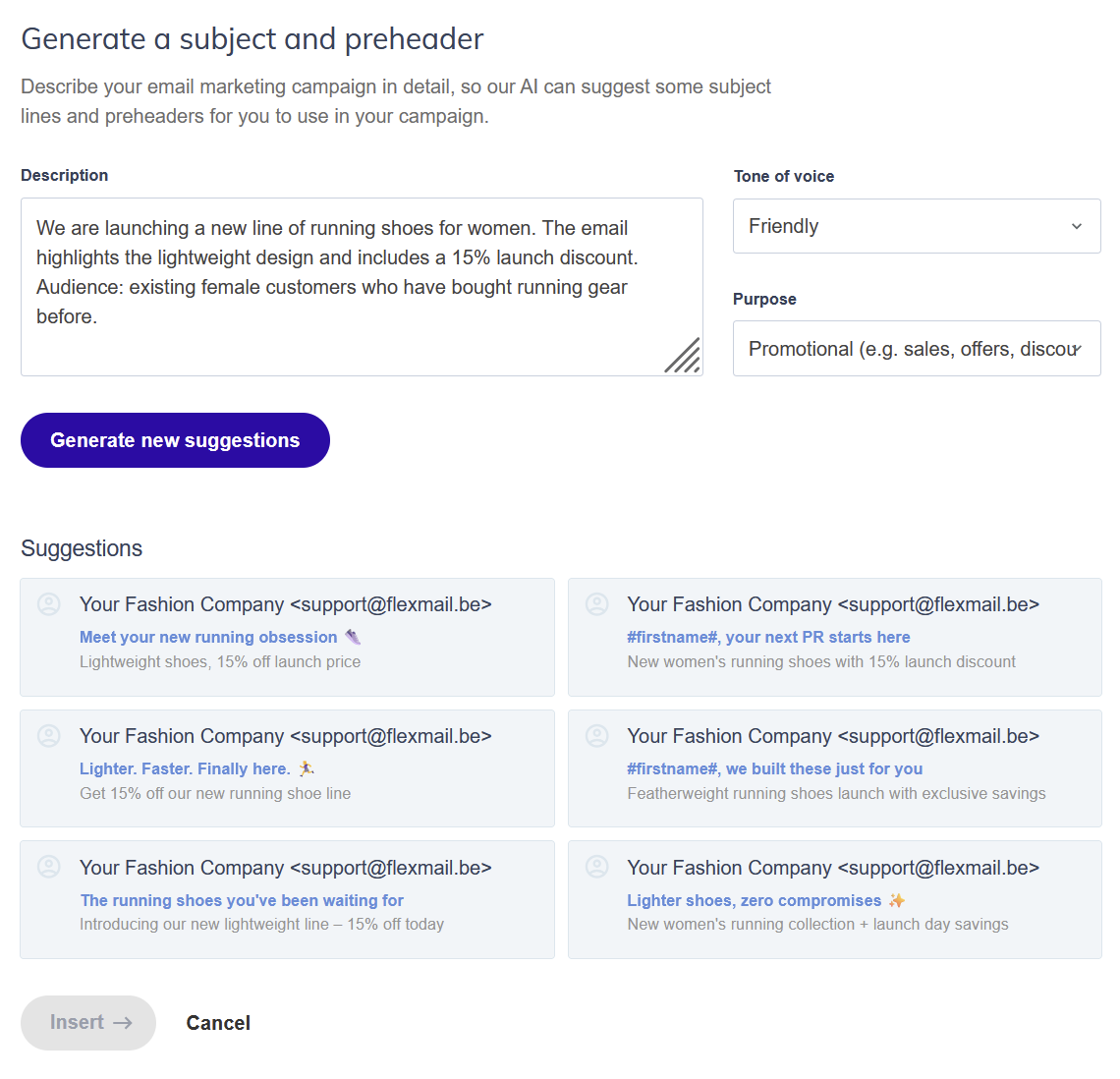The image size is (1120, 1079).
Task: Click avatar icon of "Meet your new running obsession" suggestion
Action: click(49, 604)
